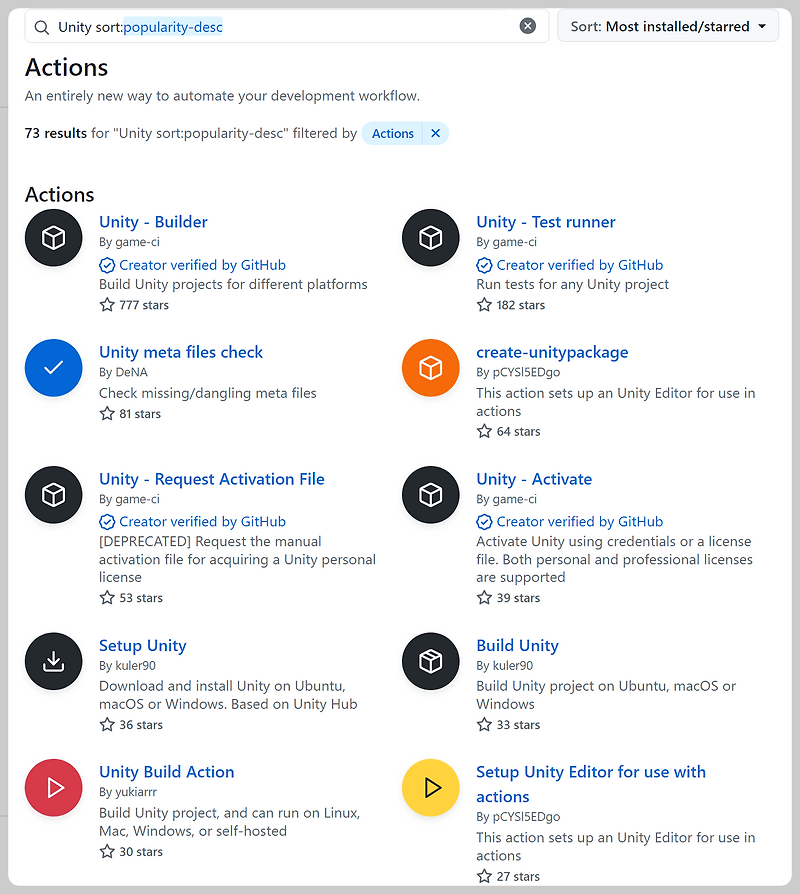Click the download icon beside Setup Unity
Viewport: 800px width, 894px height.
click(x=53, y=661)
